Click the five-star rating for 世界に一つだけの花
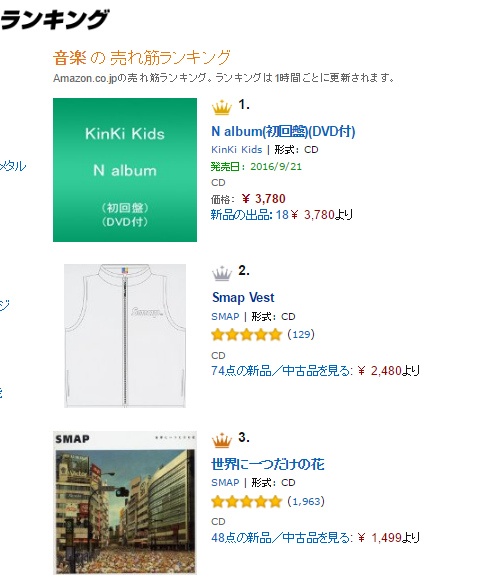Screen dimensions: 479x585 [x=246, y=501]
